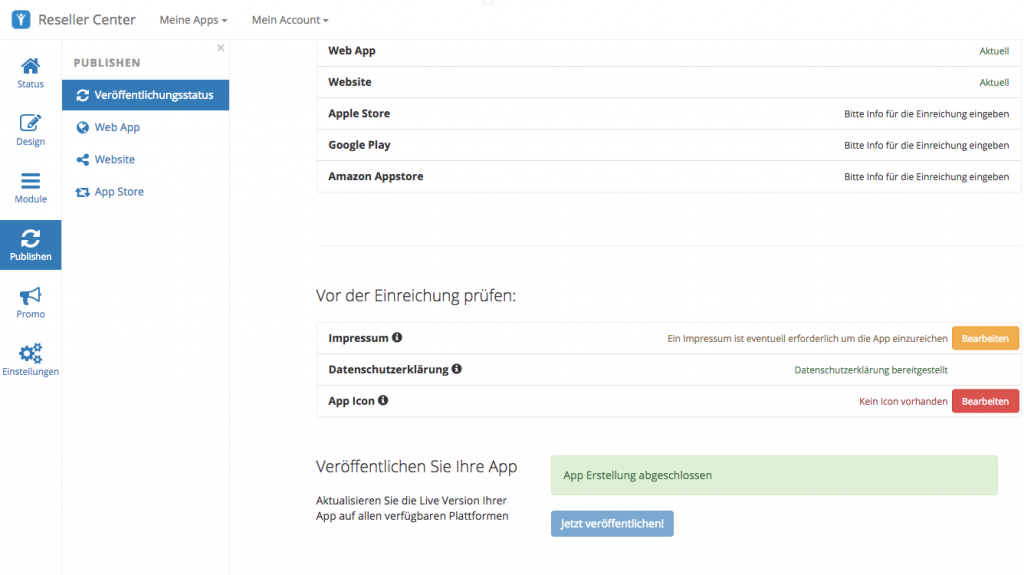This screenshot has width=1024, height=575.
Task: Open the Status section in sidebar
Action: 30,73
